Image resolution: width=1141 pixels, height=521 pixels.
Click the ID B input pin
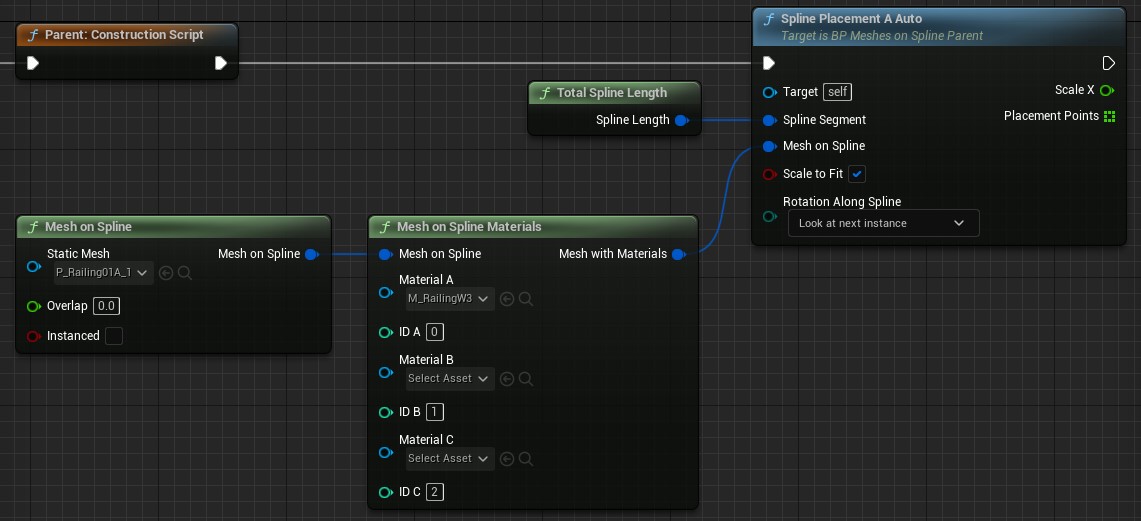[386, 413]
